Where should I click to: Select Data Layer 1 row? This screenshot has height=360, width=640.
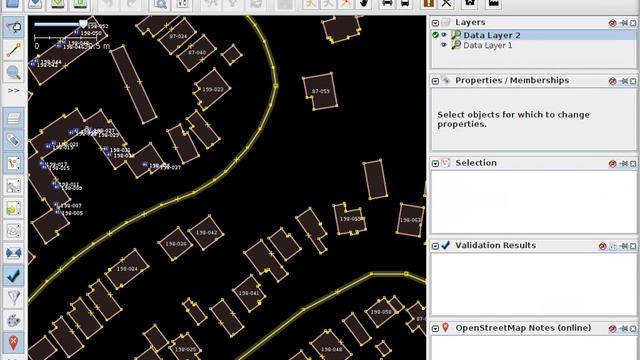tap(533, 45)
